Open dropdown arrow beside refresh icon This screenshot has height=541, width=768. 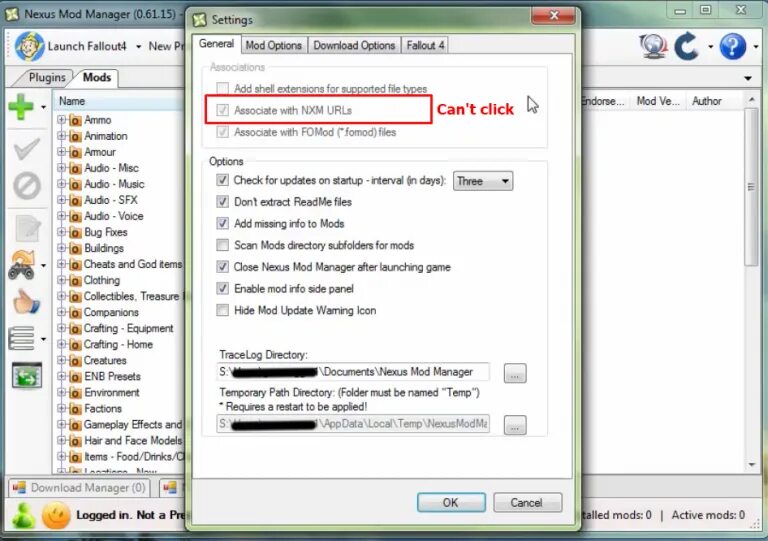[x=710, y=47]
